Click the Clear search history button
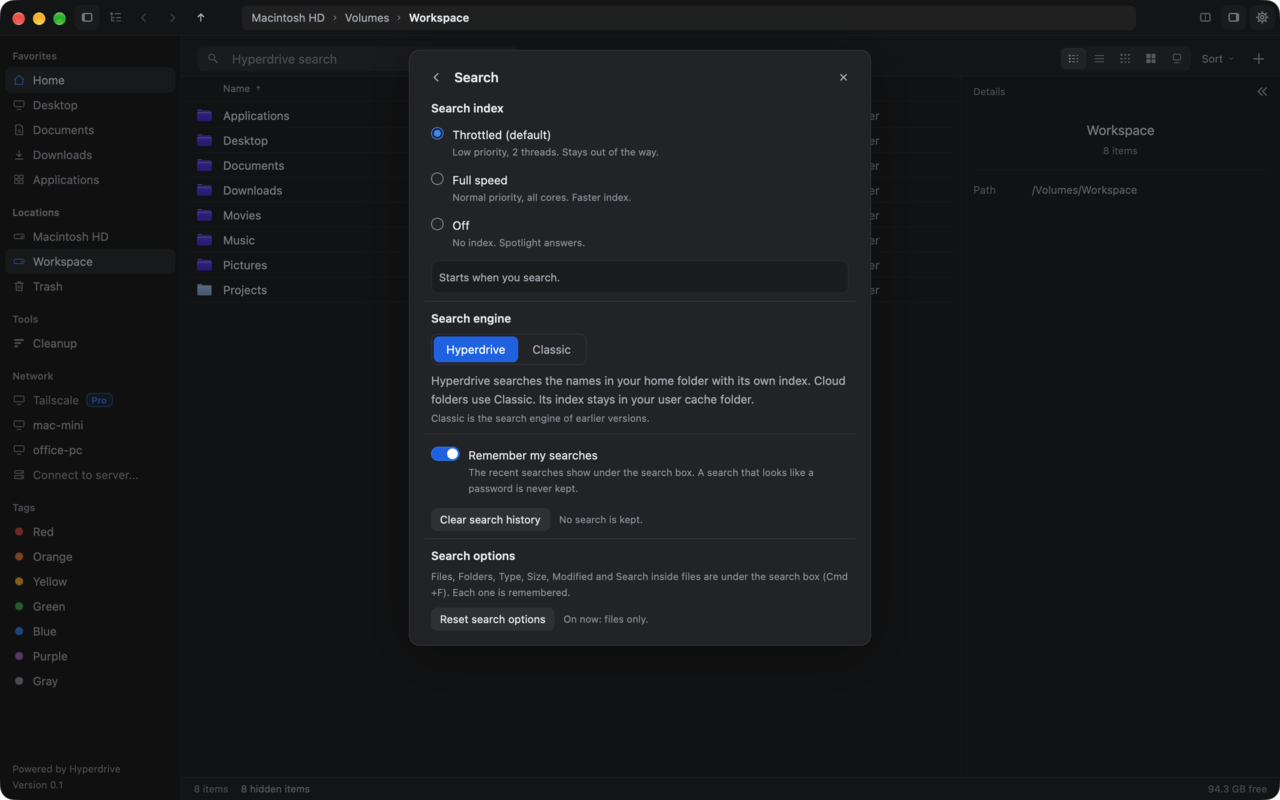Image resolution: width=1280 pixels, height=800 pixels. 490,519
